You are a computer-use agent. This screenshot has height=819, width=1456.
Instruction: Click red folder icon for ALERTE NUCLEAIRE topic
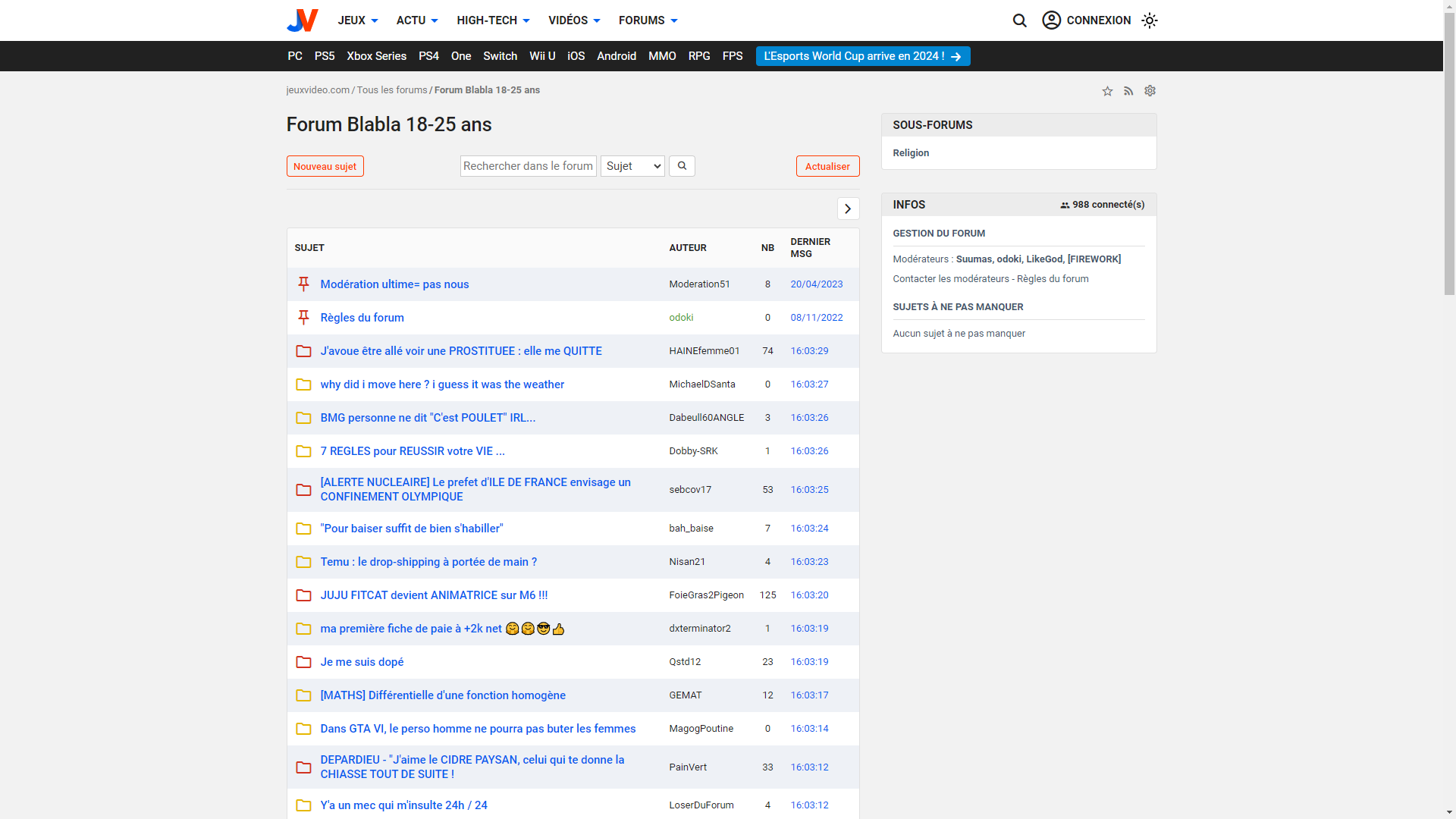(303, 490)
